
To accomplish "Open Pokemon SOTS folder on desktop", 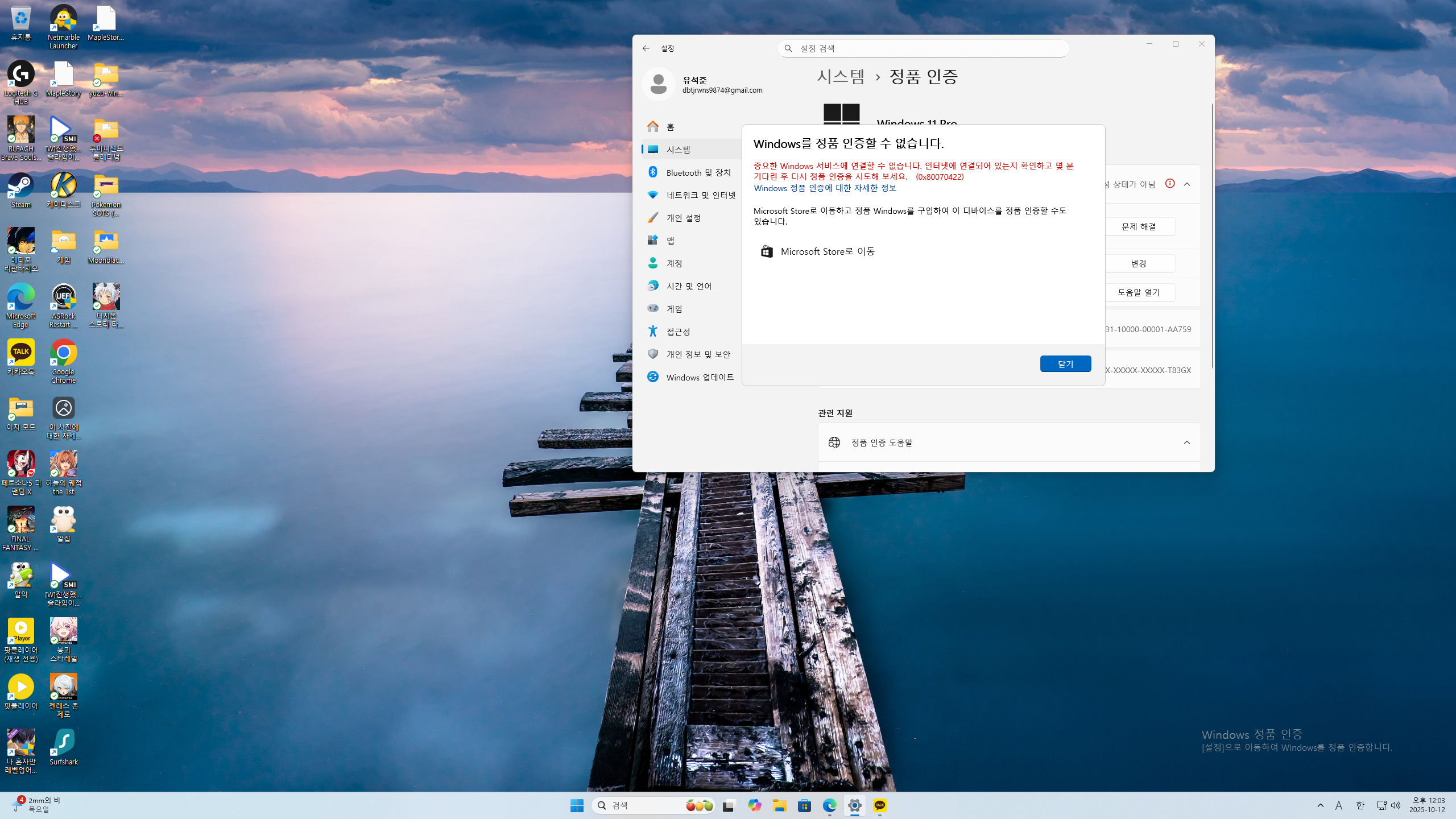I will point(106,195).
